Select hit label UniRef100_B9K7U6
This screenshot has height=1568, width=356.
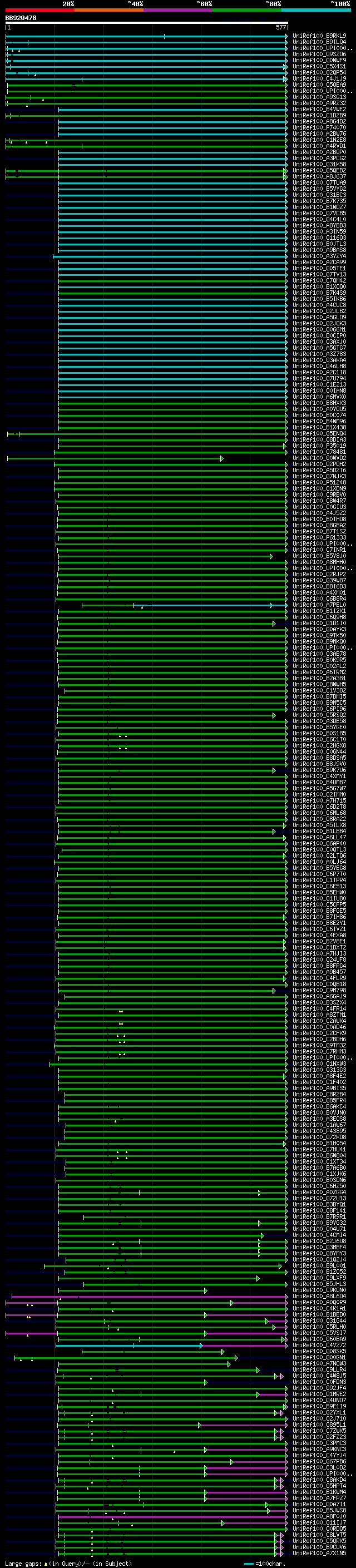[x=319, y=770]
